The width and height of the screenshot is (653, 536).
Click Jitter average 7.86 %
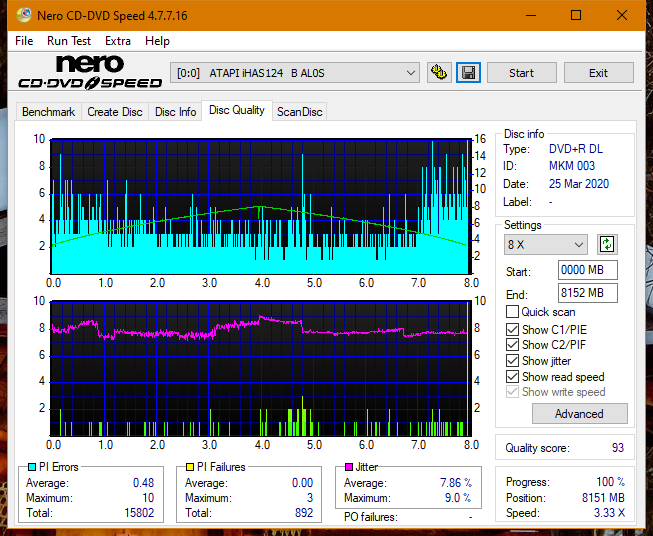click(x=456, y=483)
